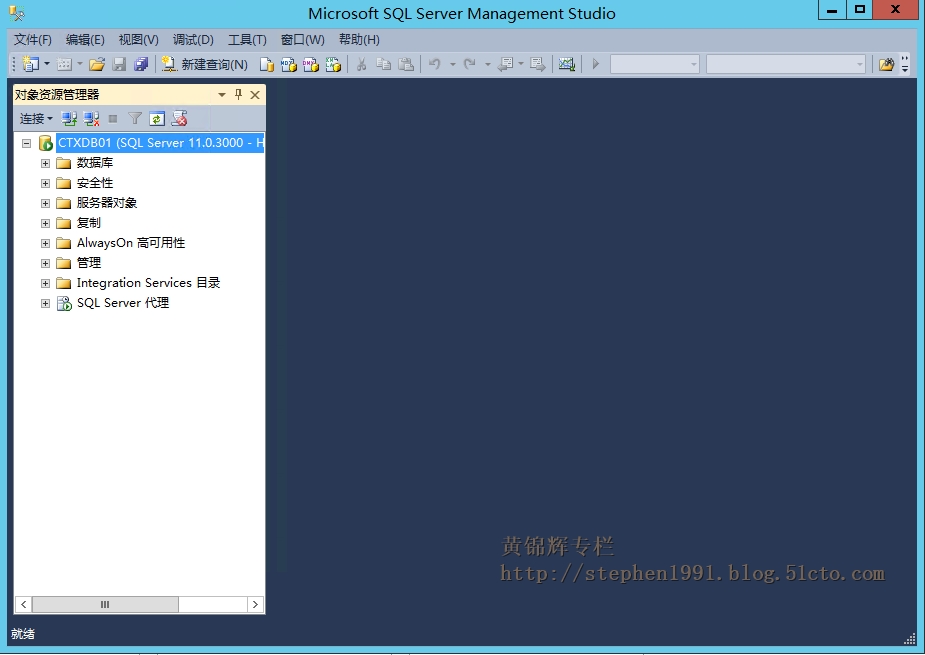The height and width of the screenshot is (655, 925).
Task: Open the Navigate Backward dropdown arrow
Action: click(521, 64)
